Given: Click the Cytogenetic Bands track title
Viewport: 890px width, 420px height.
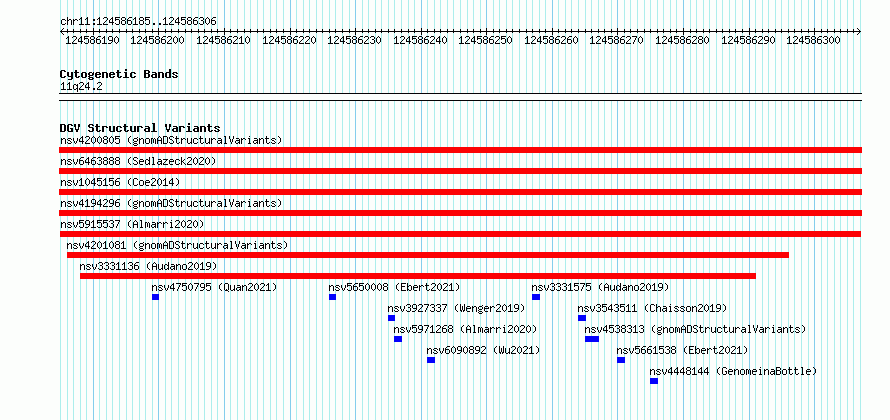Looking at the screenshot, I should click(x=119, y=74).
